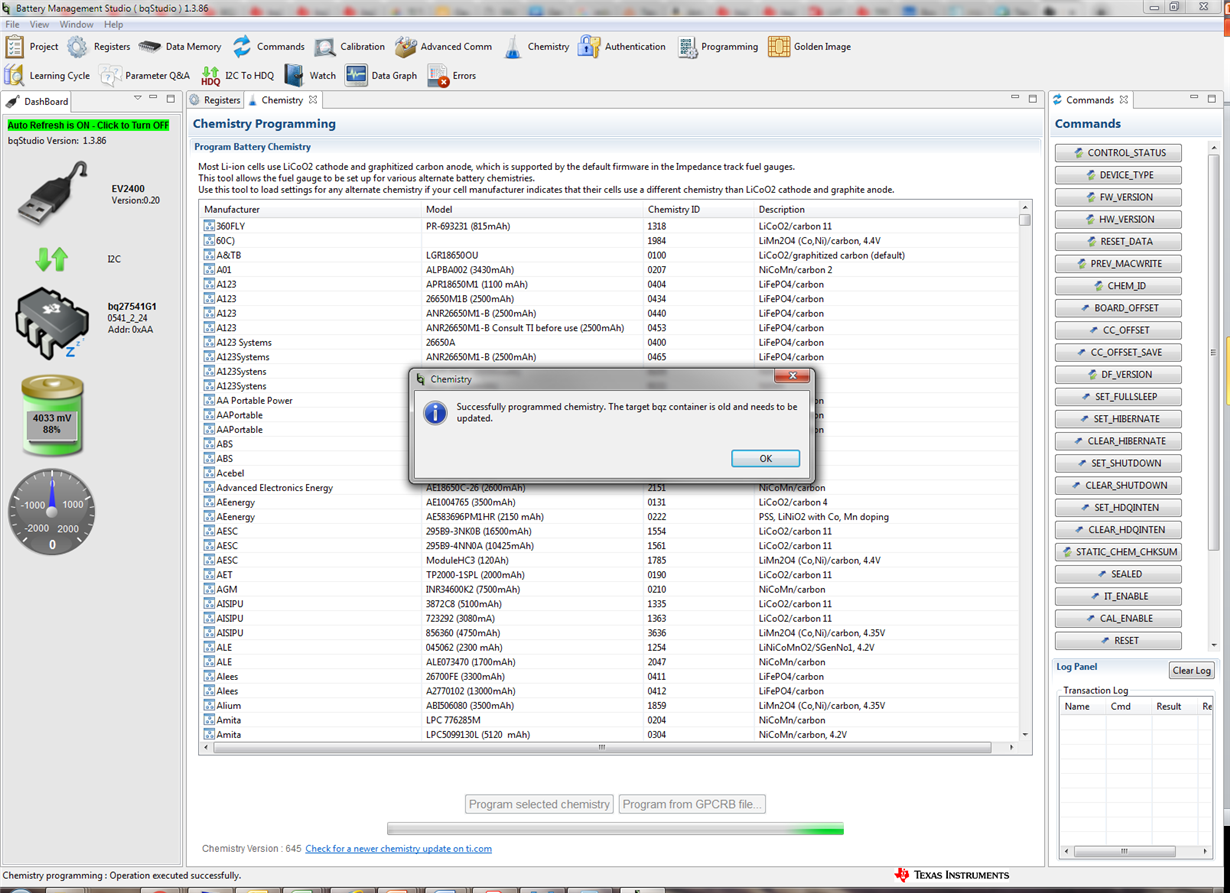Click Texas Instruments logo in status bar
This screenshot has height=893, width=1230.
click(951, 875)
